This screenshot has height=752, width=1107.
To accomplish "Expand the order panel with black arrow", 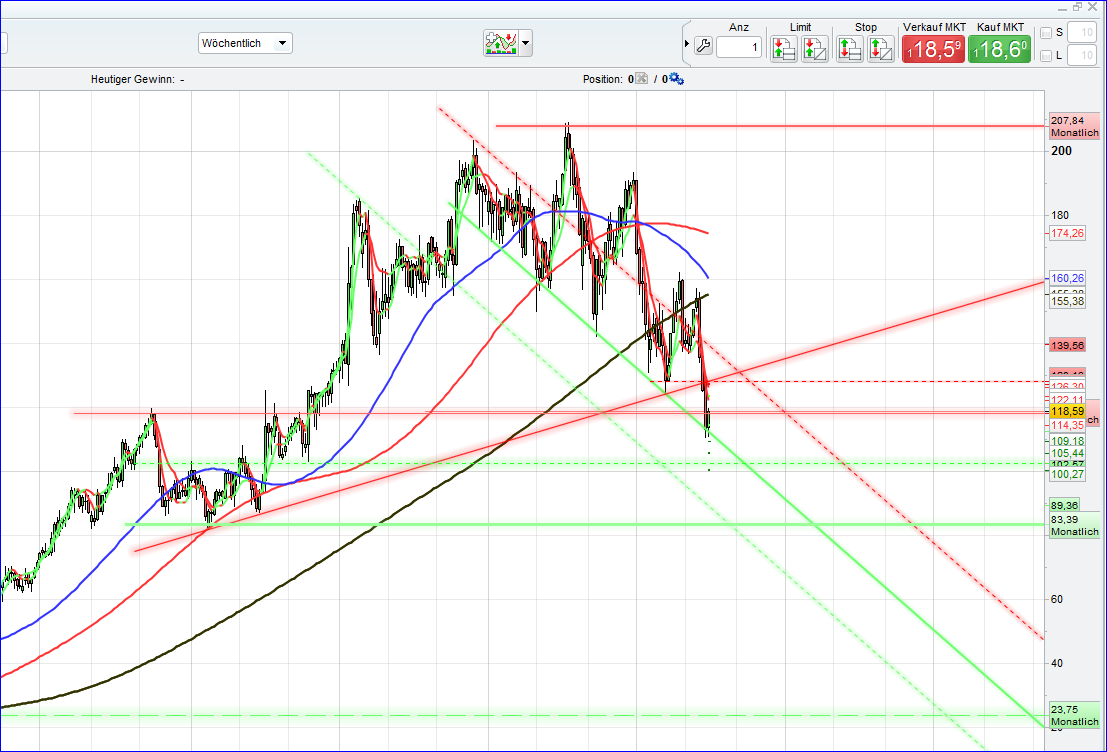I will click(686, 43).
